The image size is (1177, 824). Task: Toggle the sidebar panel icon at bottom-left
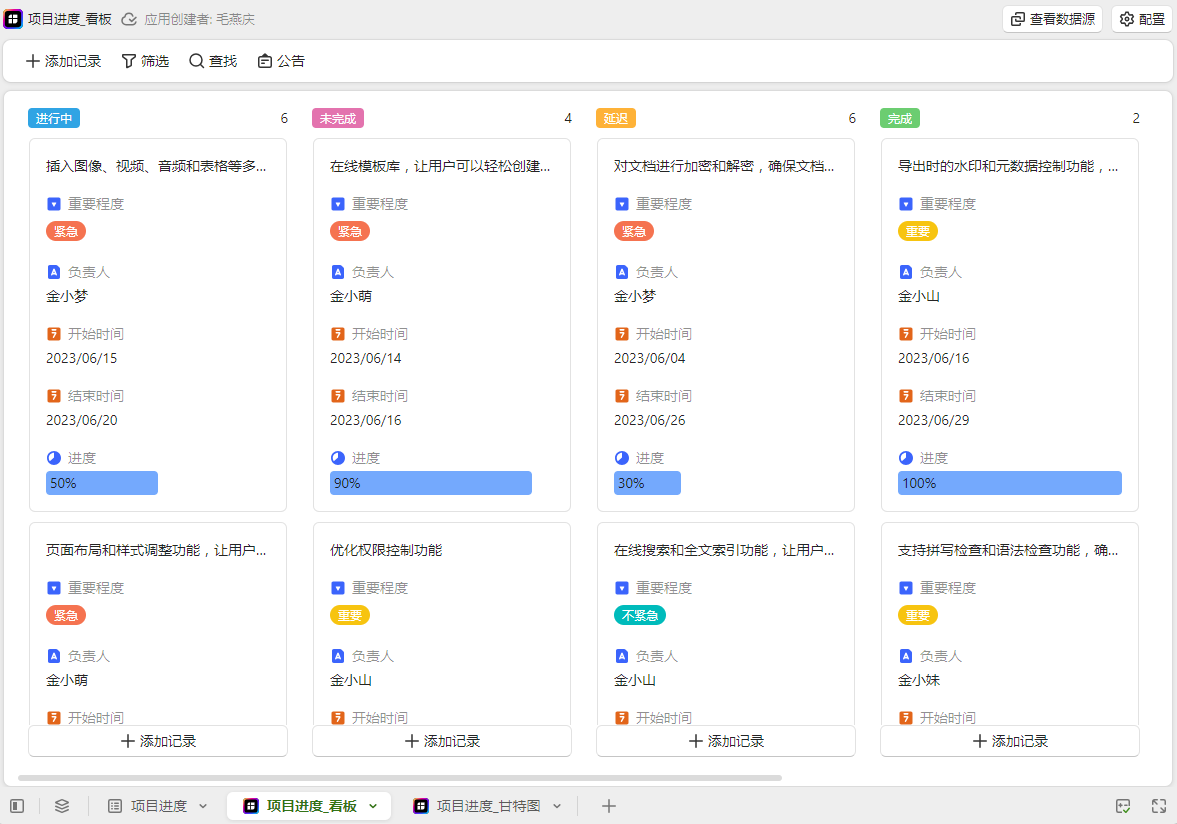click(x=17, y=806)
